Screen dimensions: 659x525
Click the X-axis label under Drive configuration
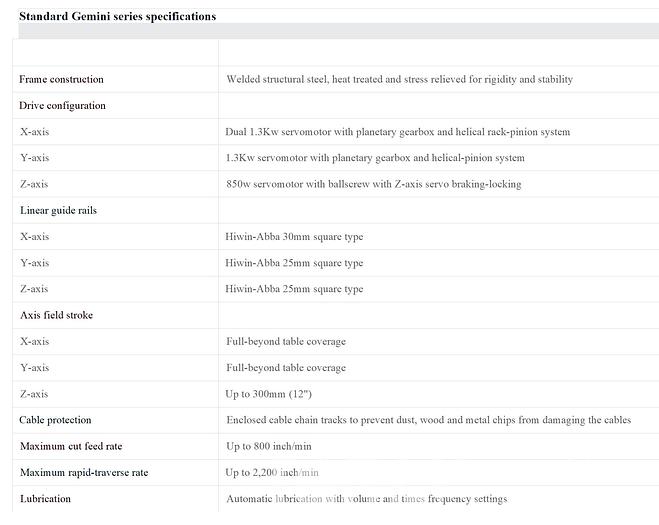pos(35,132)
